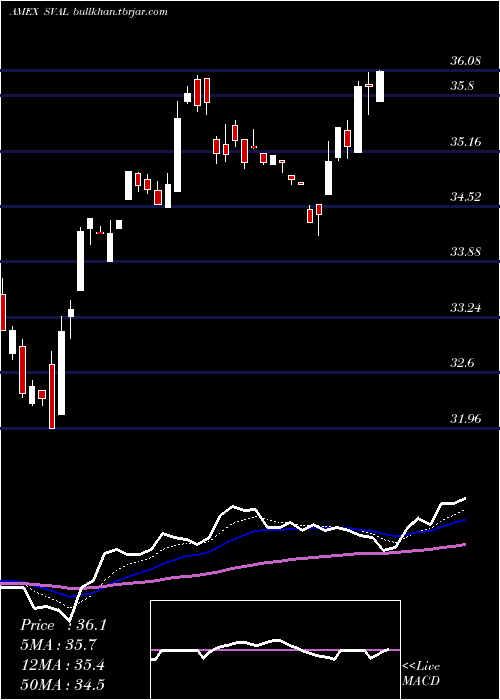
Task: Select the 31.96 price level label
Action: point(466,419)
